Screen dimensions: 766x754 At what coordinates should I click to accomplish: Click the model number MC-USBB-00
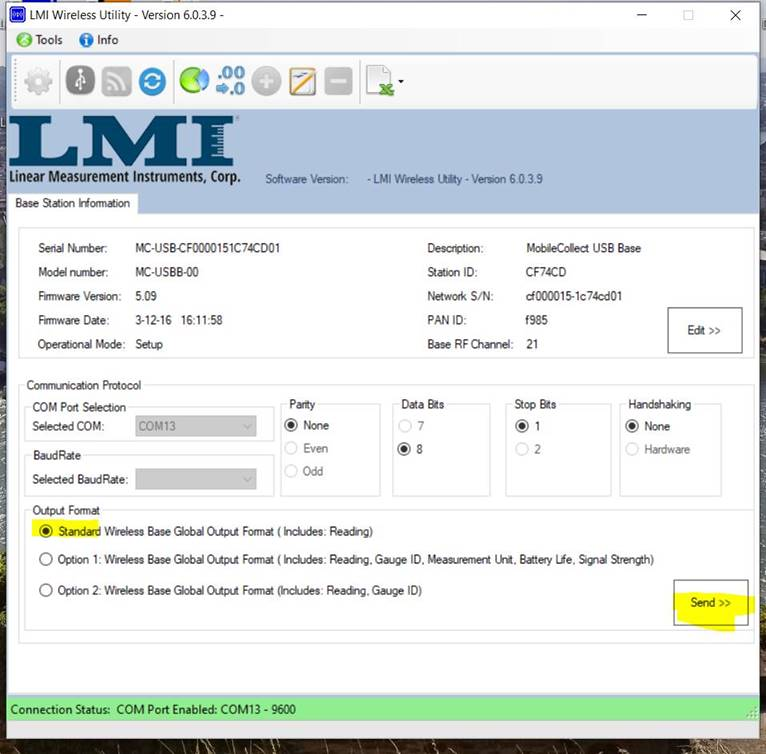point(167,272)
